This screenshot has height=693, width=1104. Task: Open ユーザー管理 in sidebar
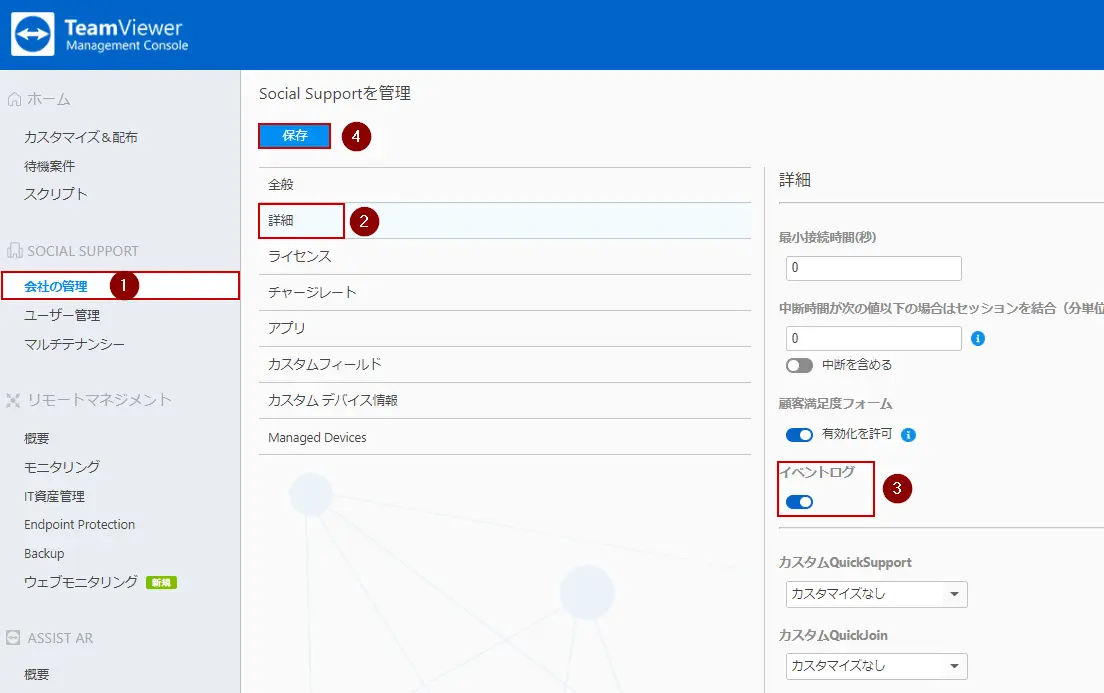pos(62,315)
